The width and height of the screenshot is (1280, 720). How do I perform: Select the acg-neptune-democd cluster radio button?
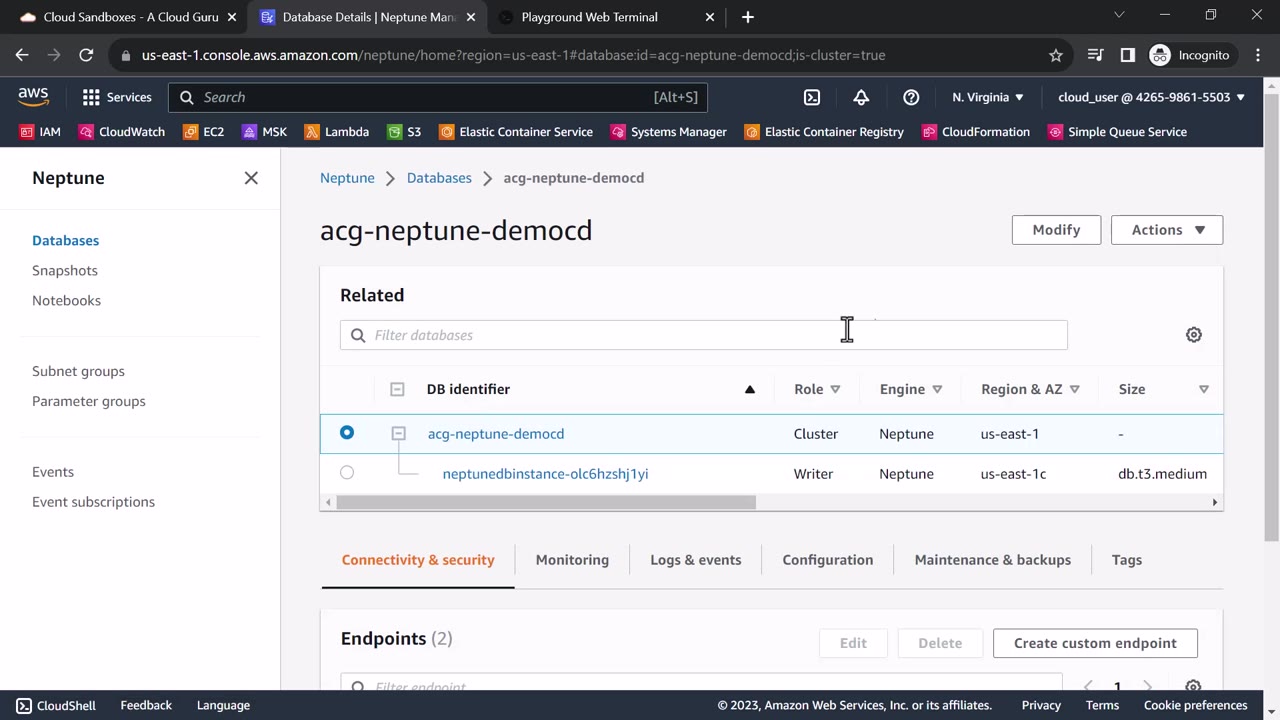(x=347, y=433)
